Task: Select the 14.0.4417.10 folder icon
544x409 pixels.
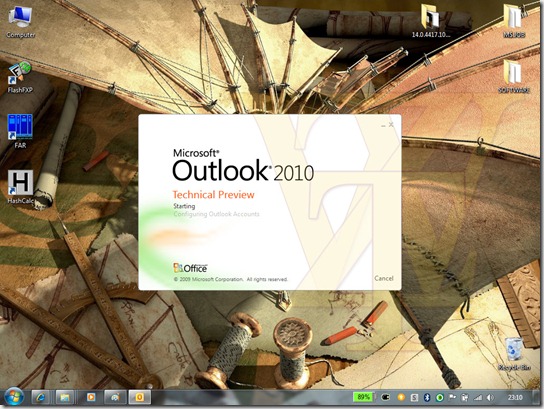Action: pos(431,20)
